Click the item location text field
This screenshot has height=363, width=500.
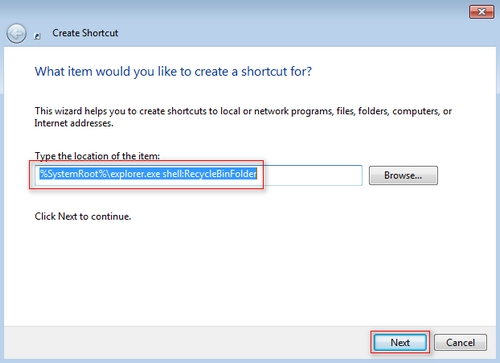[198, 175]
